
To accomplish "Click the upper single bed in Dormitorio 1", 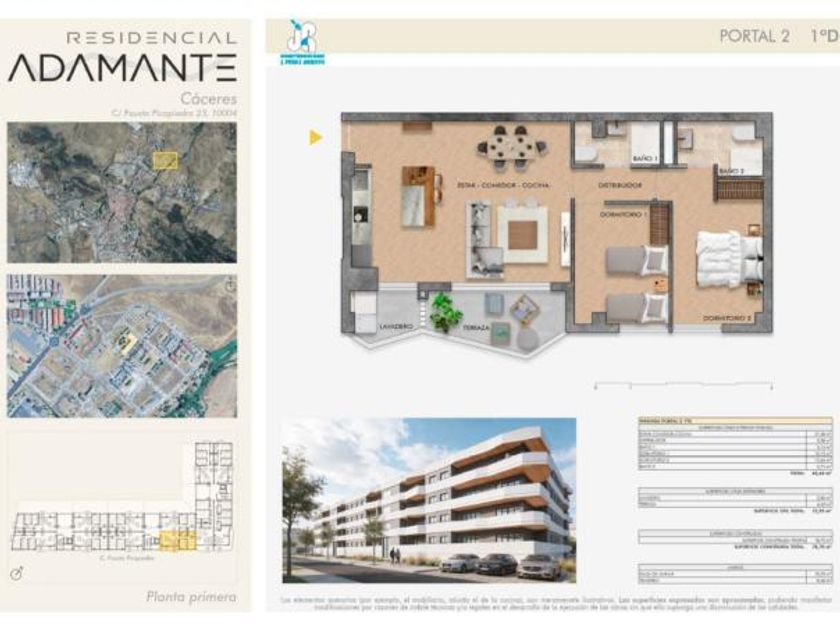I will tap(636, 260).
